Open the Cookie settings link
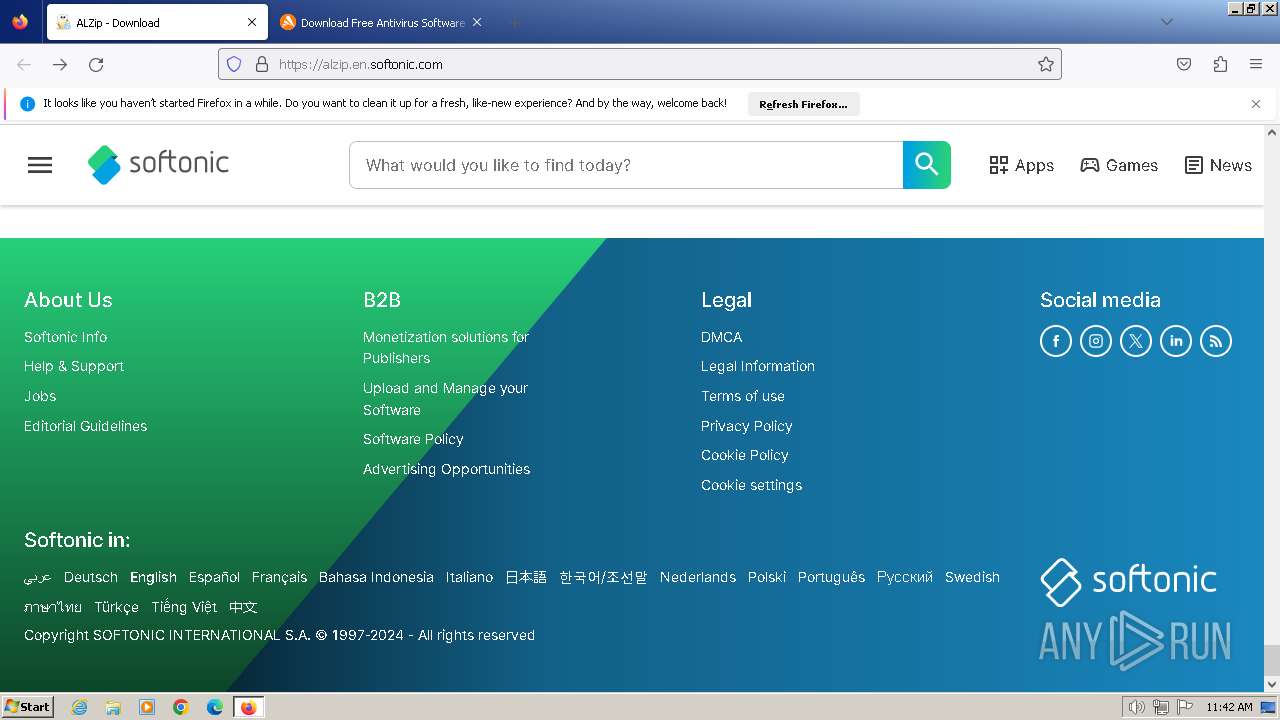Image resolution: width=1280 pixels, height=720 pixels. [751, 485]
